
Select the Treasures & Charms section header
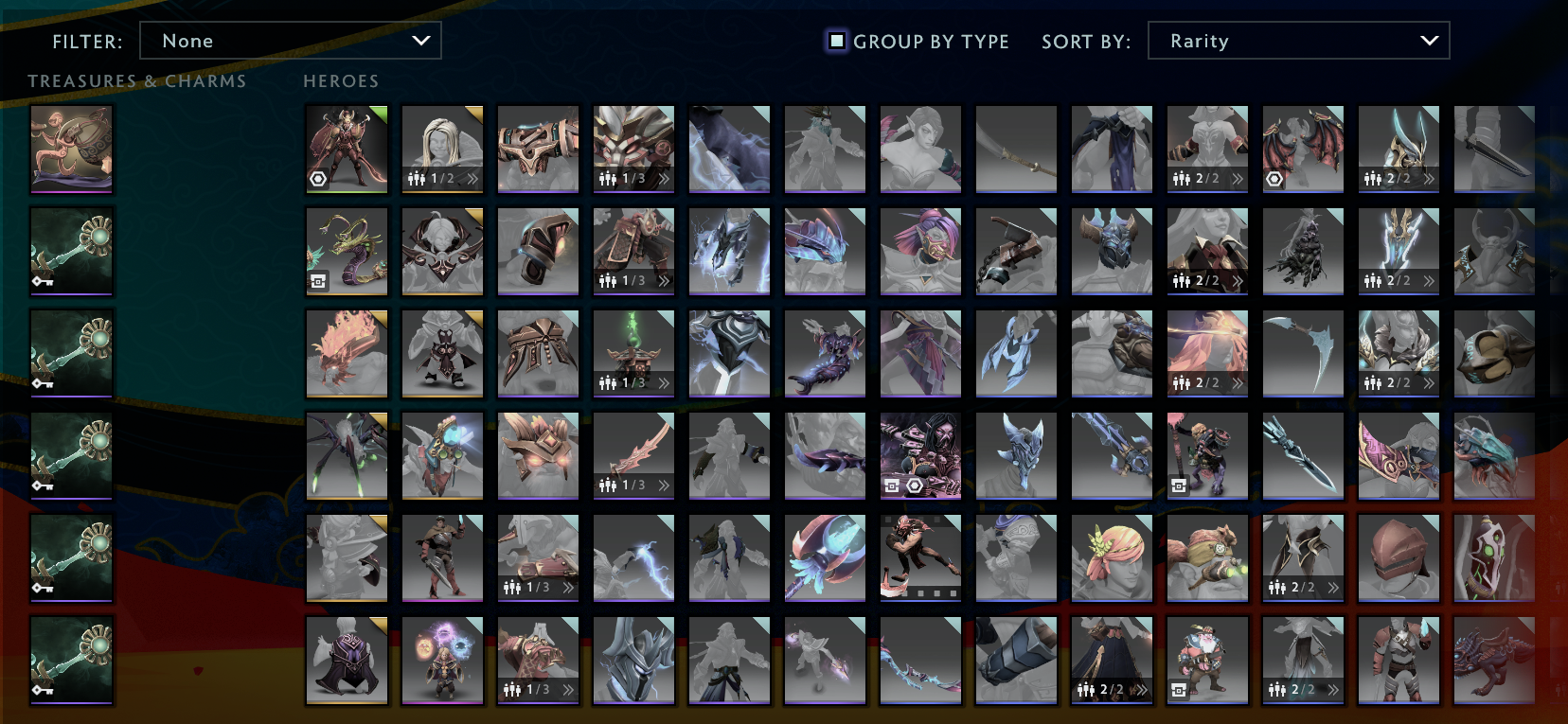pyautogui.click(x=137, y=81)
